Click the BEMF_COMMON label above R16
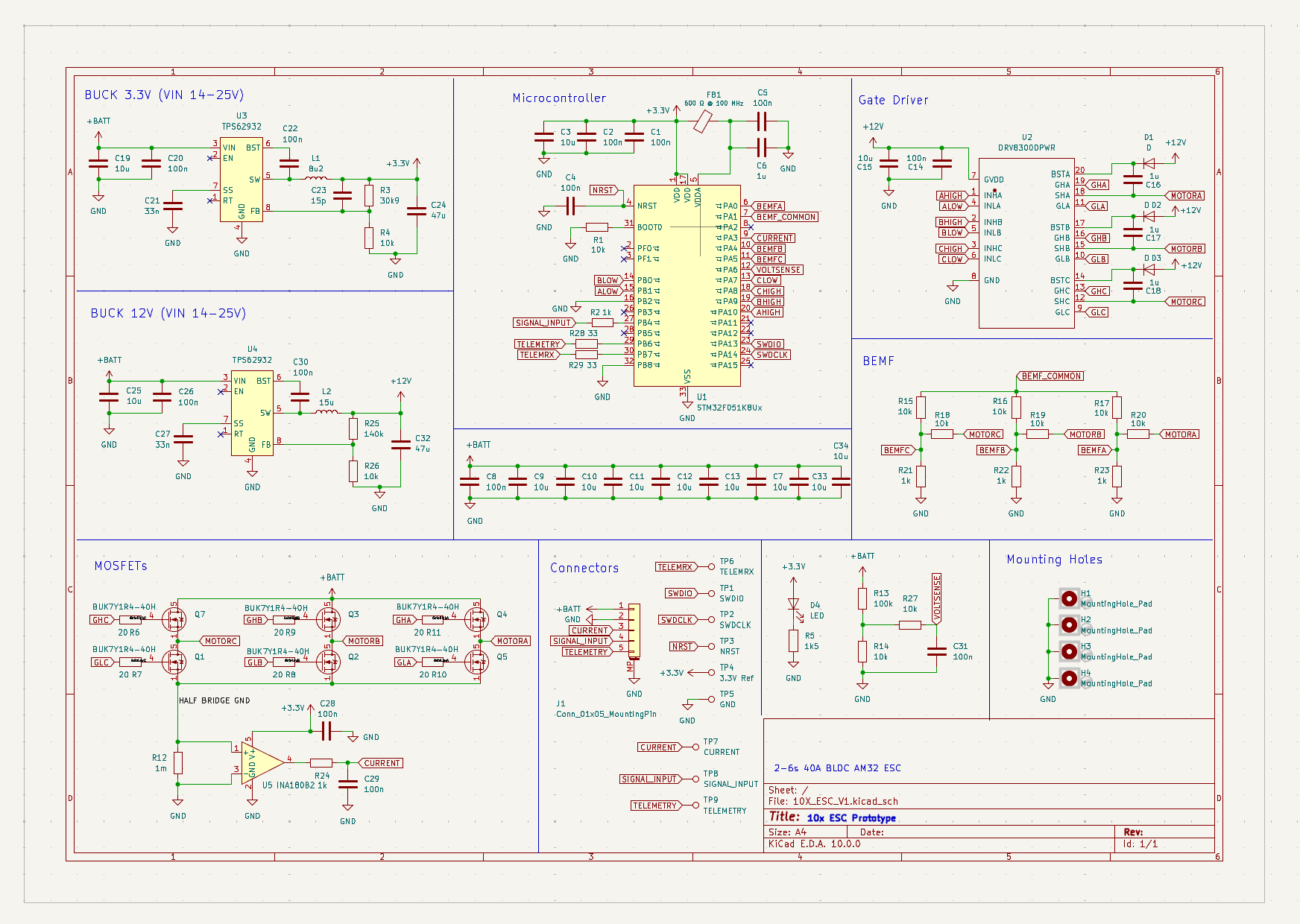The height and width of the screenshot is (924, 1300). [1050, 376]
